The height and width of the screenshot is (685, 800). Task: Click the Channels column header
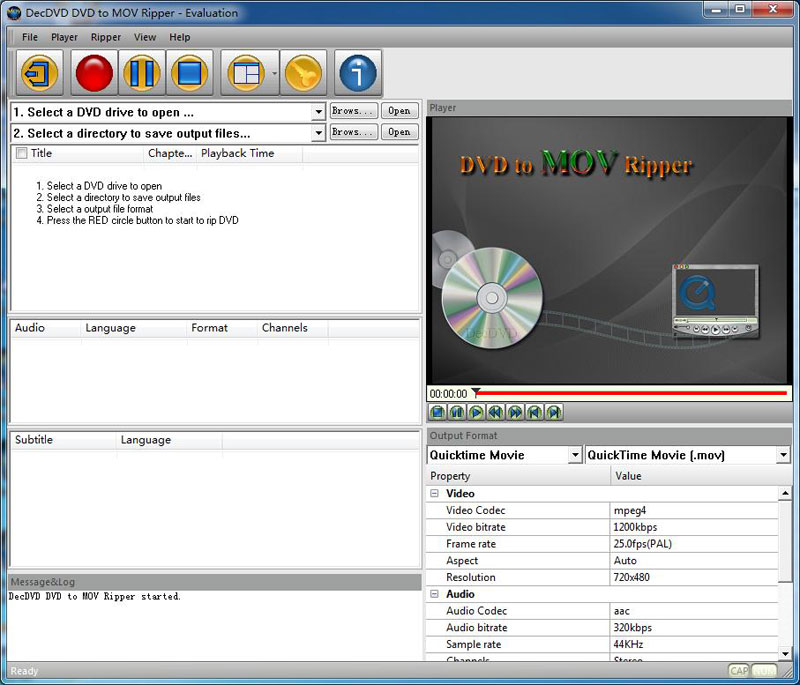click(293, 328)
